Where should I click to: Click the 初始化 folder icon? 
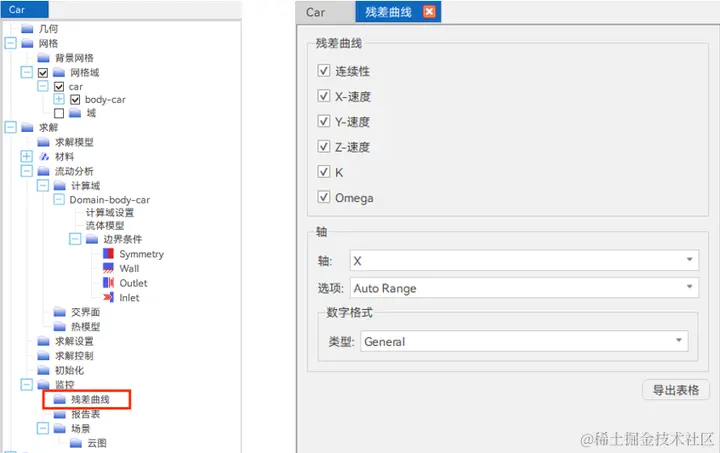[44, 370]
